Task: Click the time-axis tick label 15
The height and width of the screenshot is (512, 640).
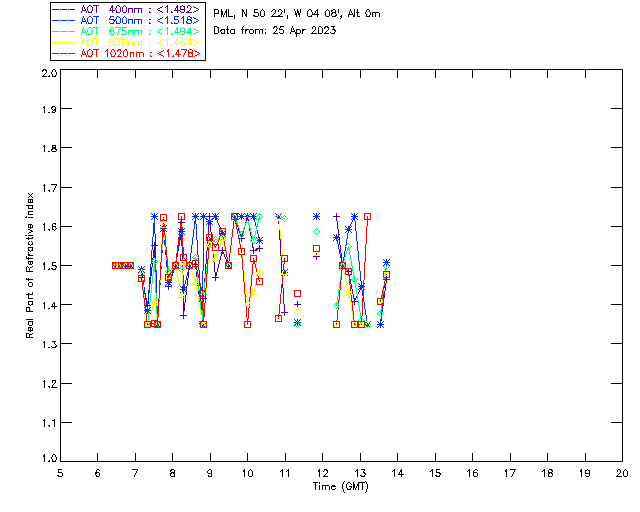Action: [x=435, y=473]
